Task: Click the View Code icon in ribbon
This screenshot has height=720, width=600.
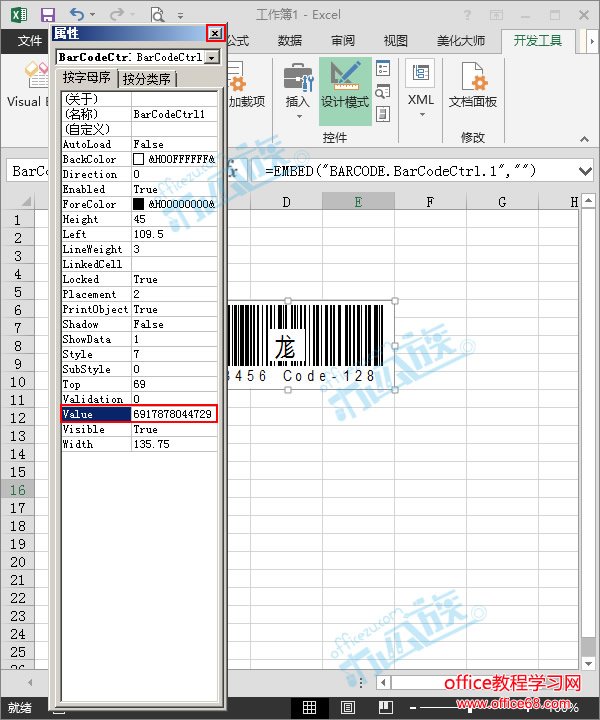Action: [383, 91]
